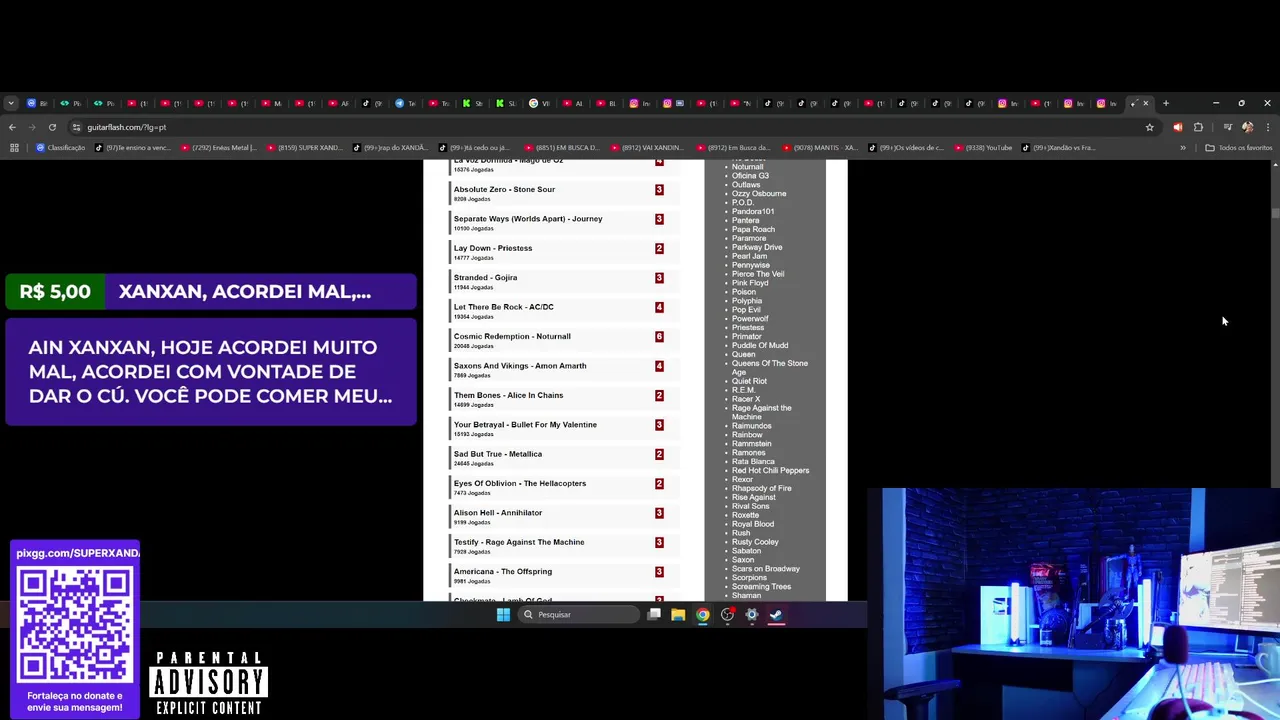Screen dimensions: 1280x720
Task: Open Chrome's three-dot menu
Action: (1268, 127)
